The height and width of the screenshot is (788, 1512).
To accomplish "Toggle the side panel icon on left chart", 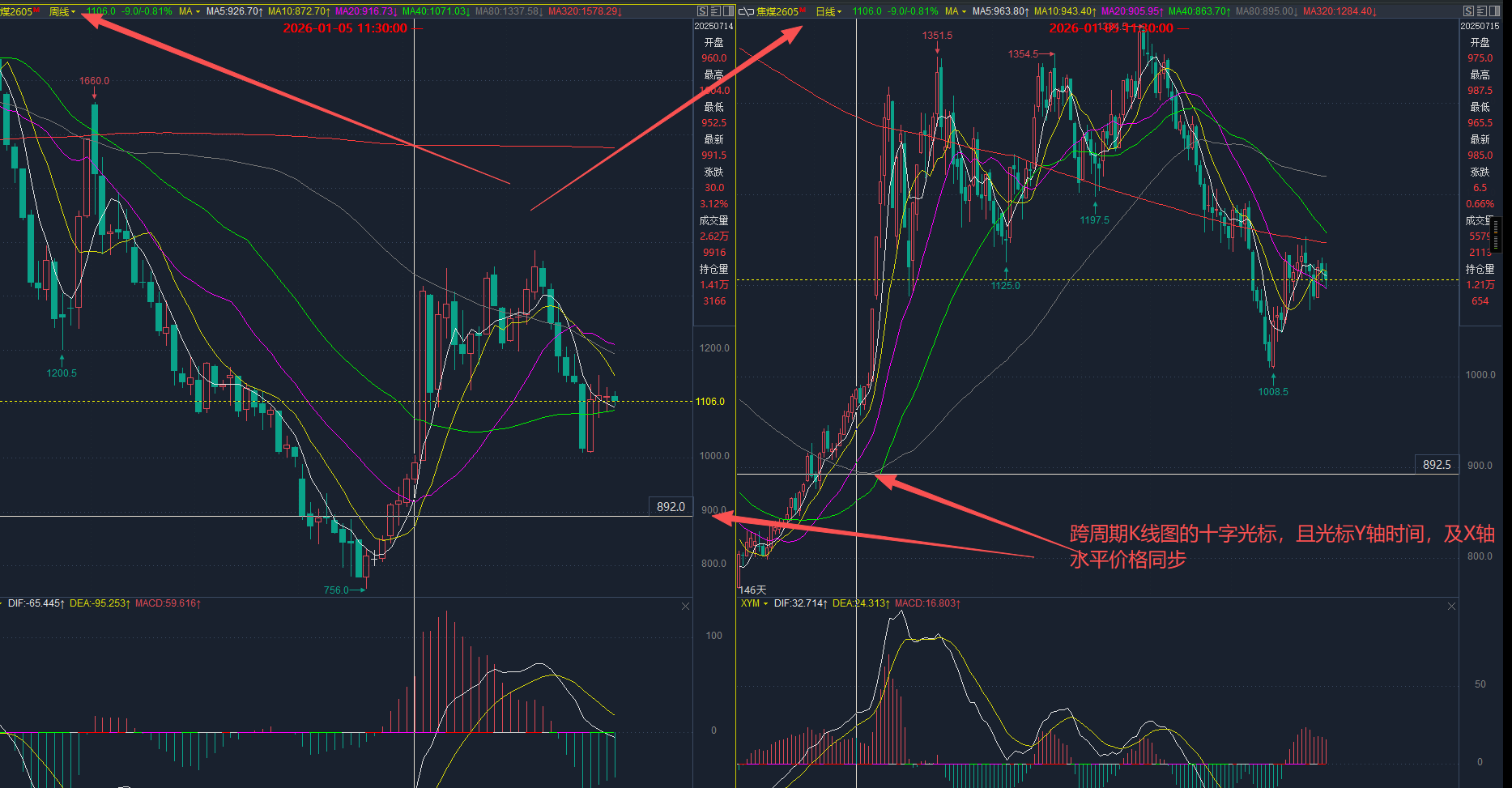I will [x=728, y=11].
